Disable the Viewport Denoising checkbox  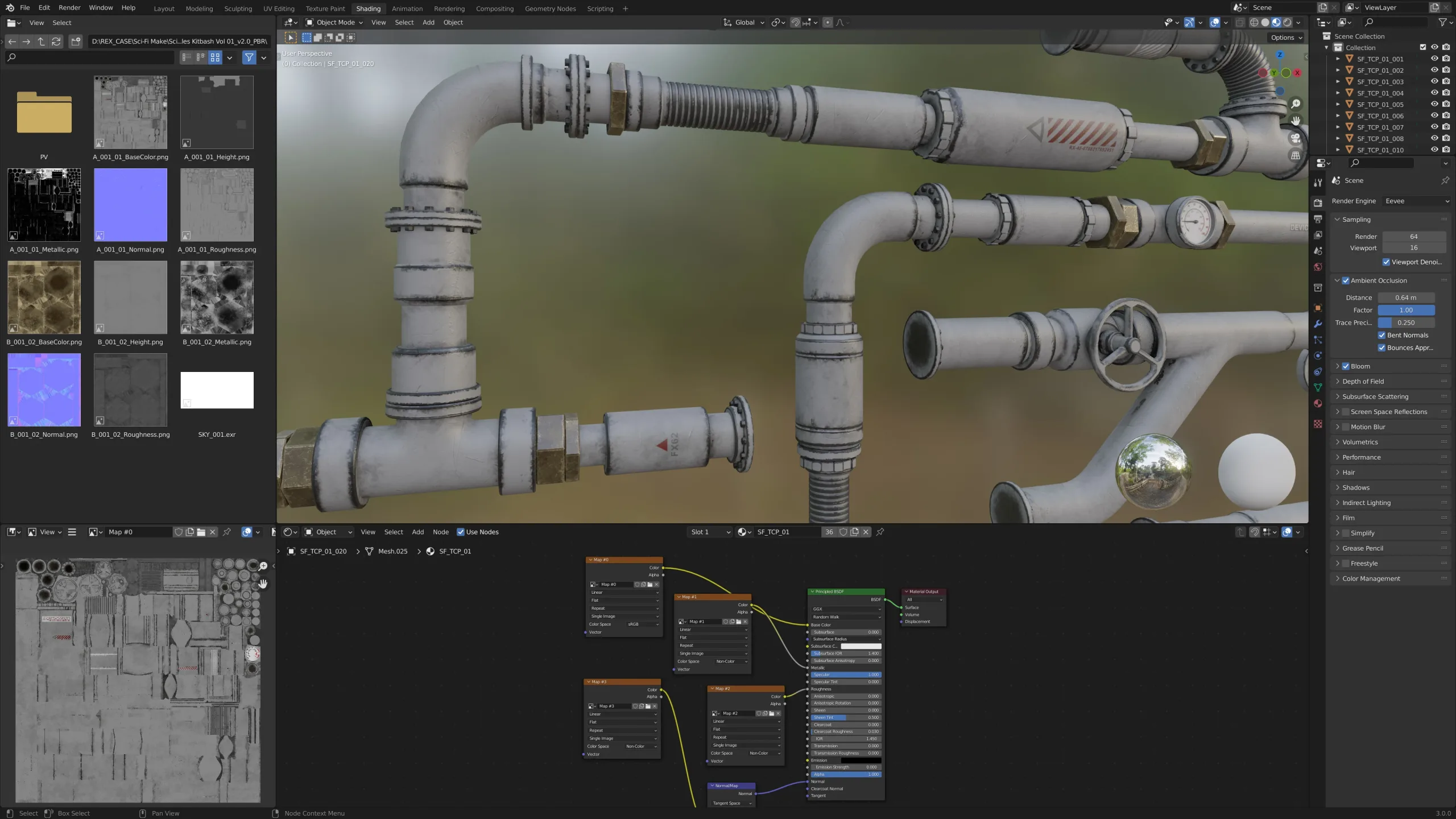[x=1386, y=262]
